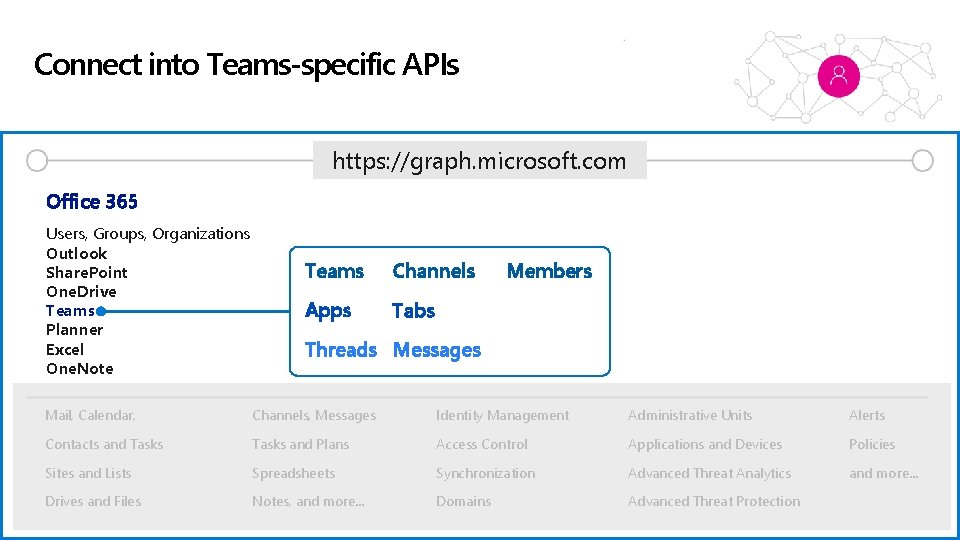Click Apps in the API callout box
The width and height of the screenshot is (960, 540).
point(328,311)
